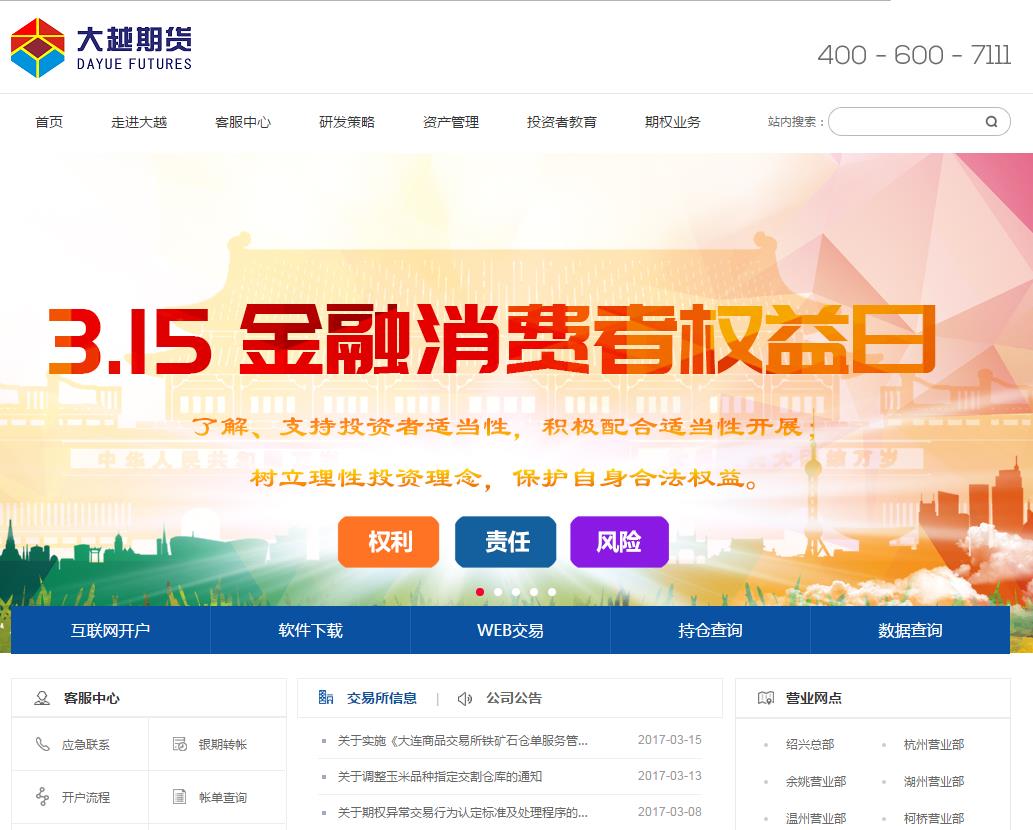Open 关于调整玉米品种指定交割仓库的通知
Screen dimensions: 1033x830
click(439, 777)
